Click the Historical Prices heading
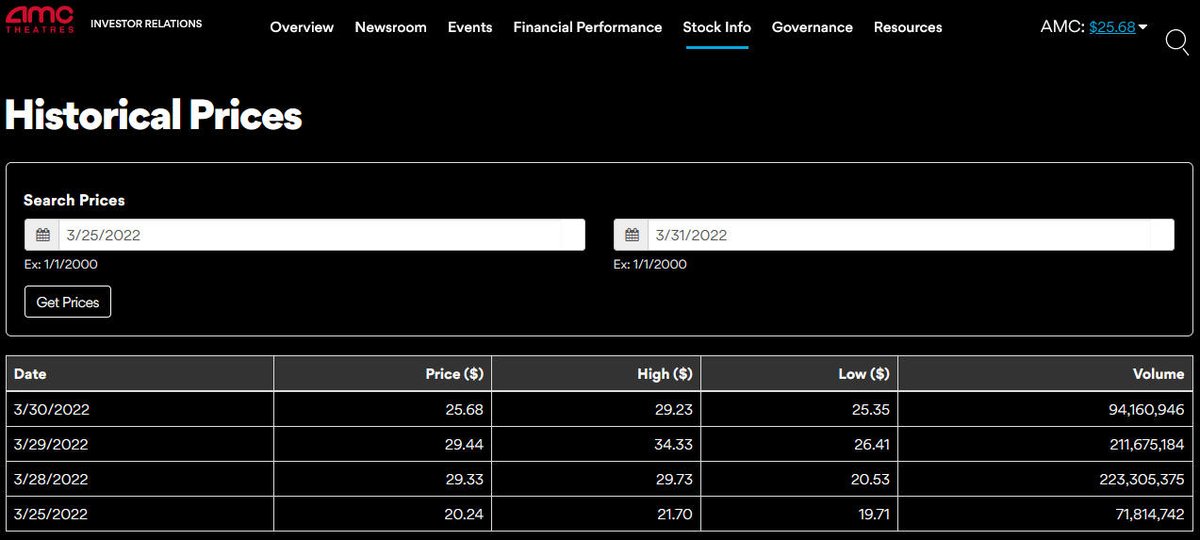 154,115
